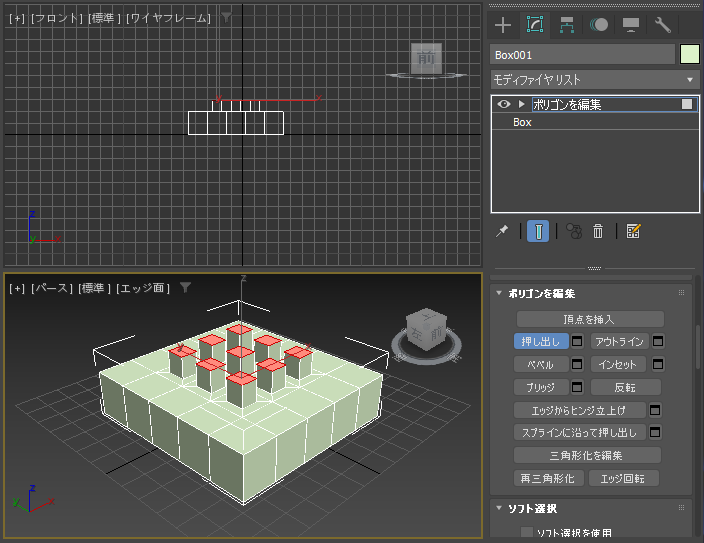
Task: Click perspective viewport filter funnel icon
Action: point(185,287)
